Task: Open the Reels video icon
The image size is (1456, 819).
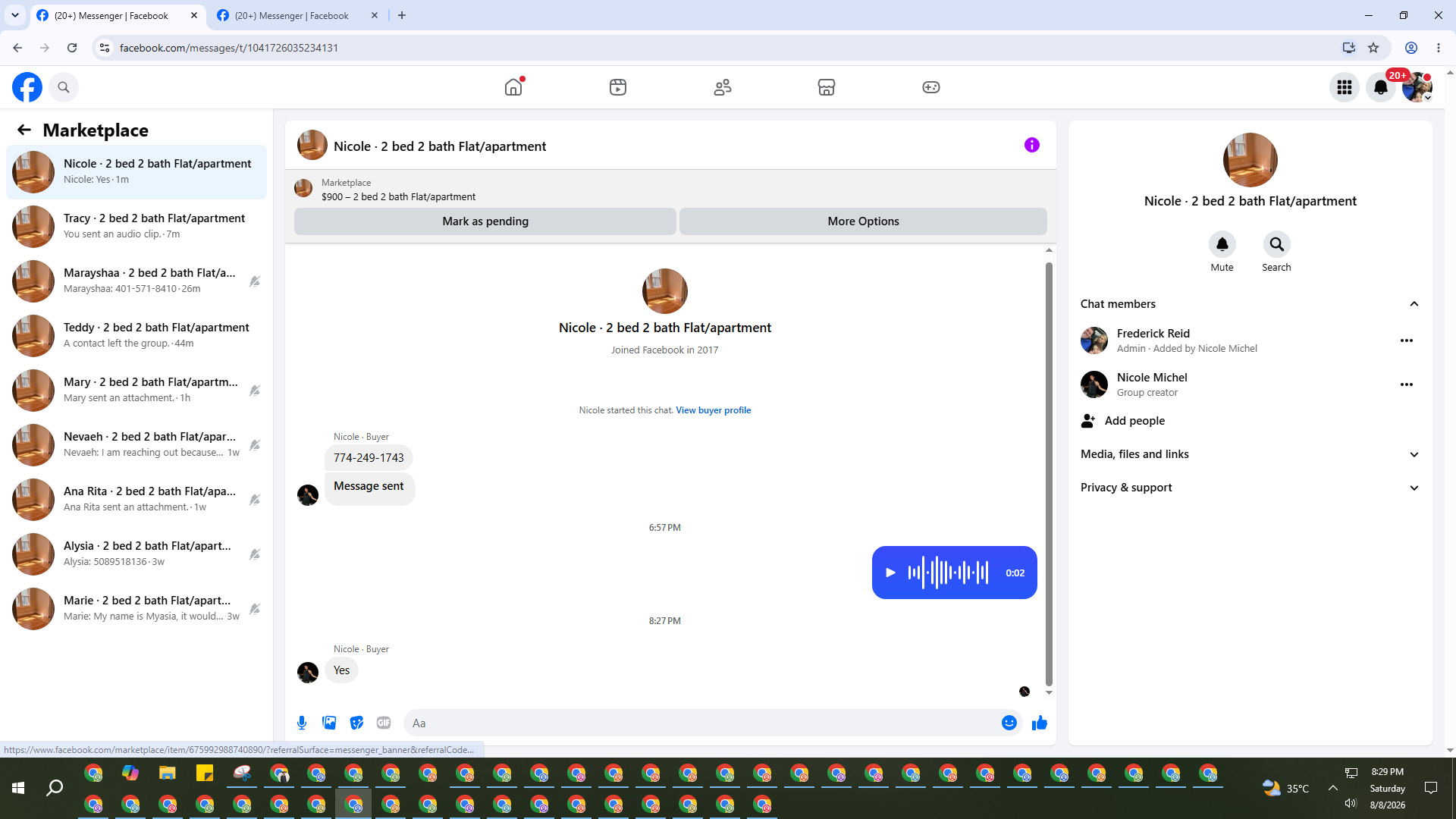Action: (x=618, y=87)
